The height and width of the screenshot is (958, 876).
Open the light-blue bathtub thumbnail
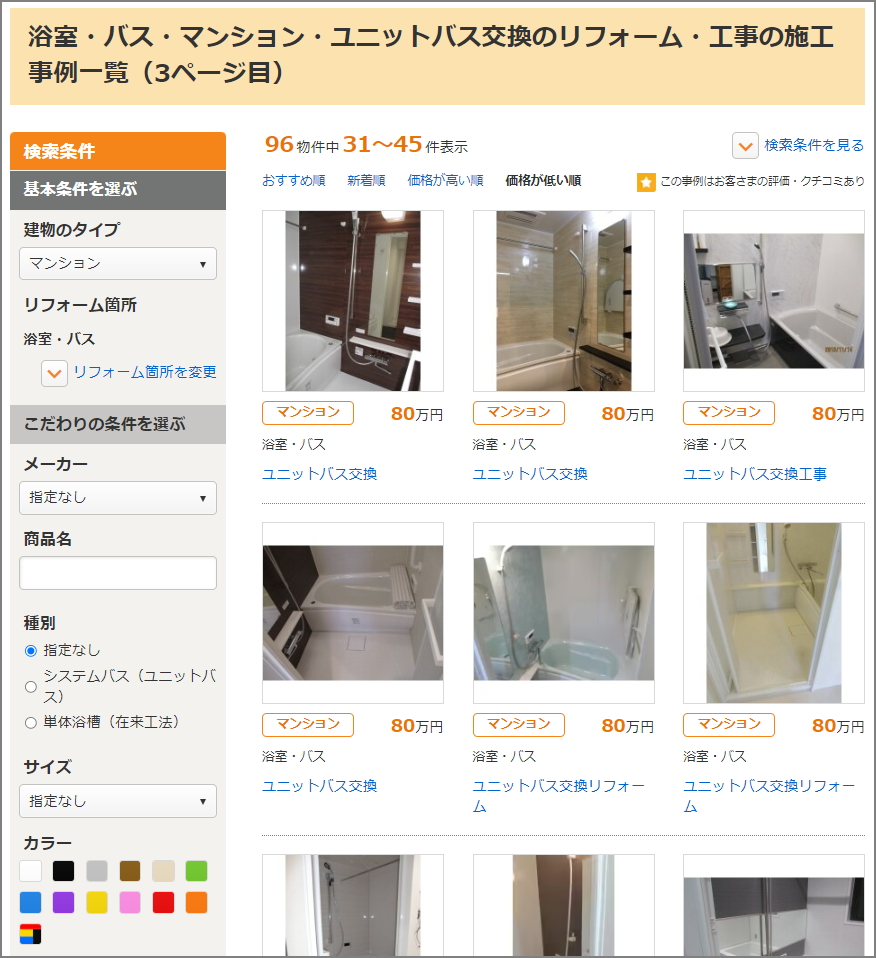pyautogui.click(x=564, y=613)
